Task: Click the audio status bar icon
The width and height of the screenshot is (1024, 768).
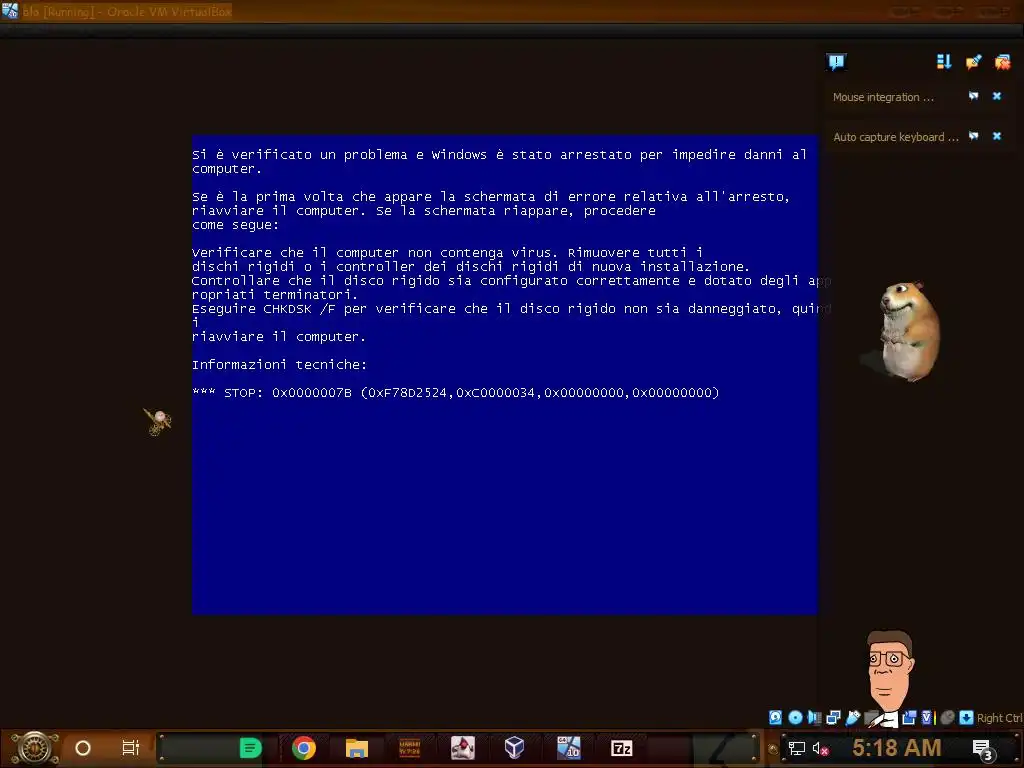Action: pyautogui.click(x=814, y=718)
